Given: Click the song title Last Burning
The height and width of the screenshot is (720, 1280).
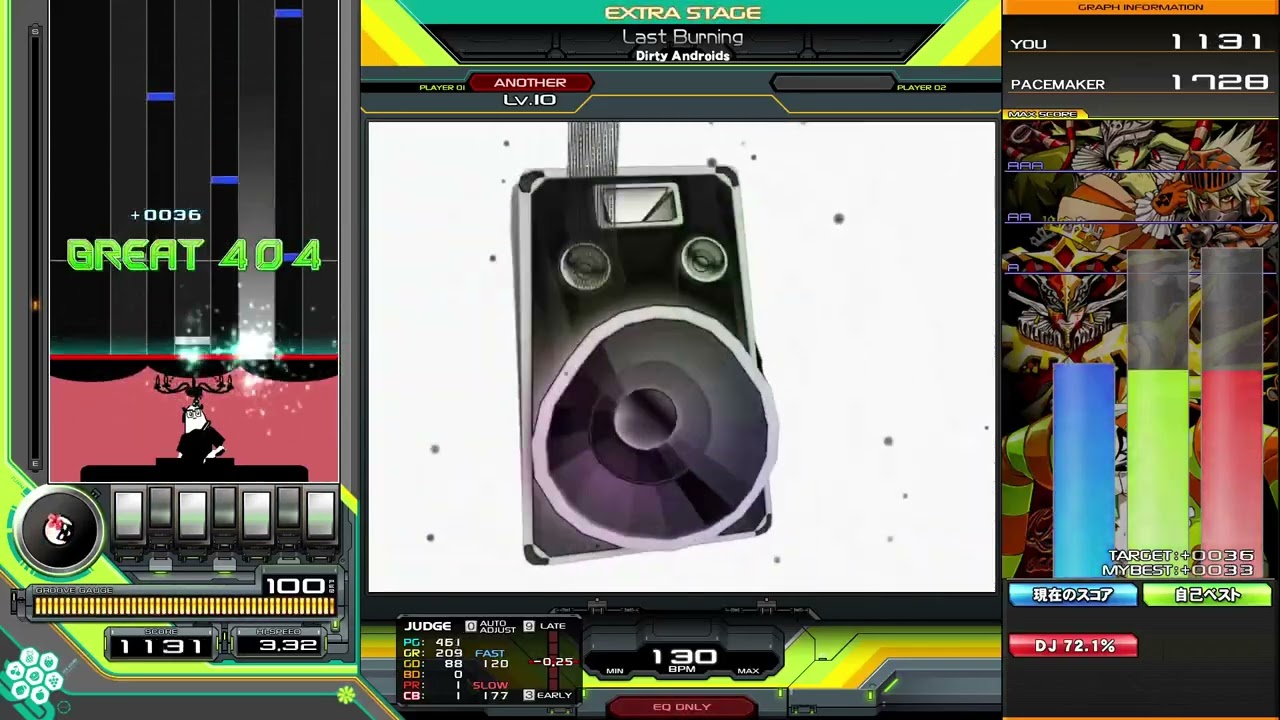Looking at the screenshot, I should pyautogui.click(x=683, y=37).
